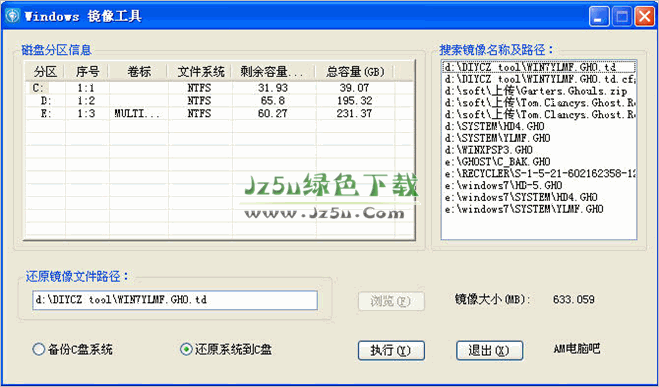Click the app icon in the title bar
659x387 pixels.
pyautogui.click(x=13, y=16)
